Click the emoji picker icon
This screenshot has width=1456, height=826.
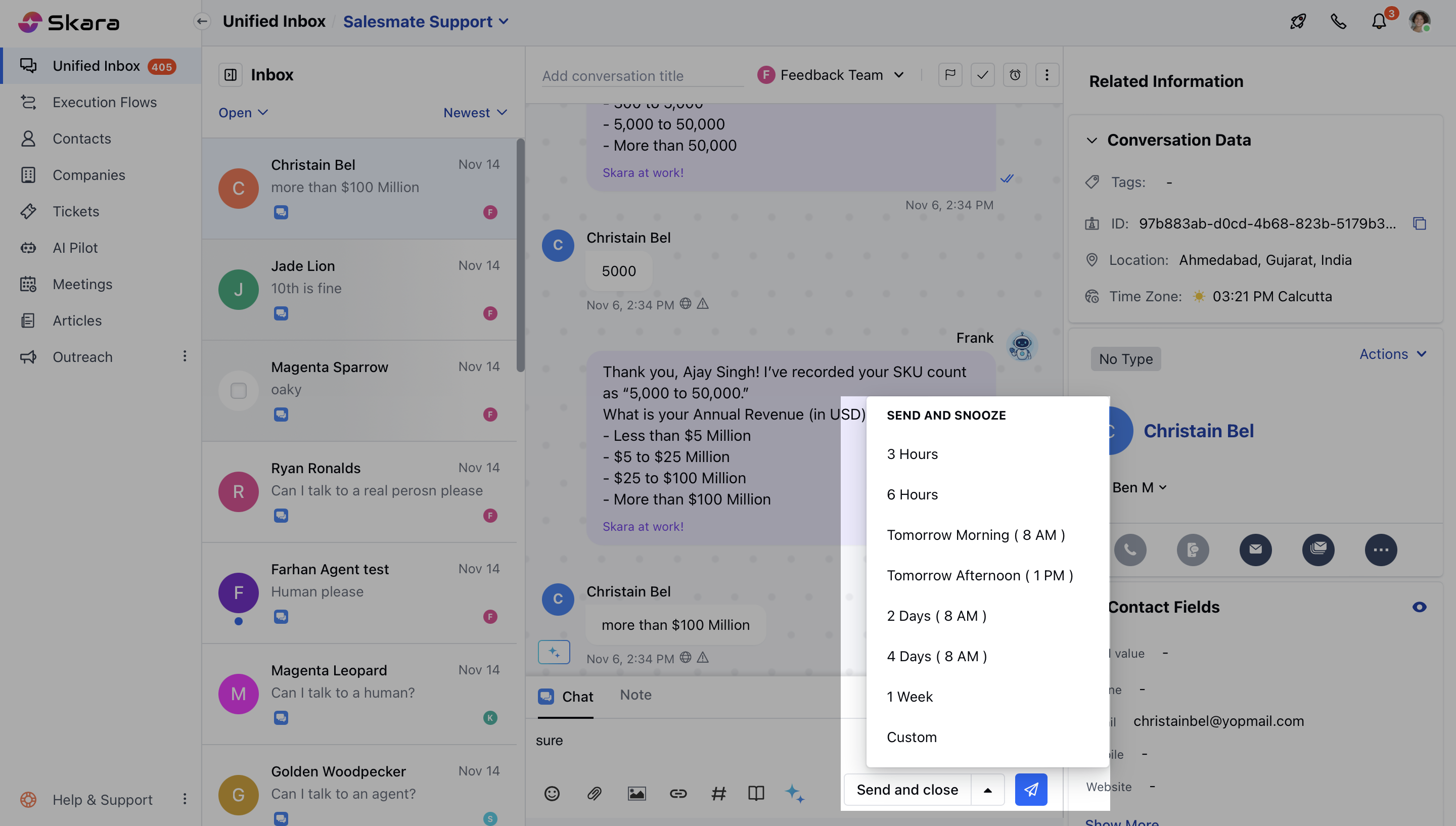point(552,793)
